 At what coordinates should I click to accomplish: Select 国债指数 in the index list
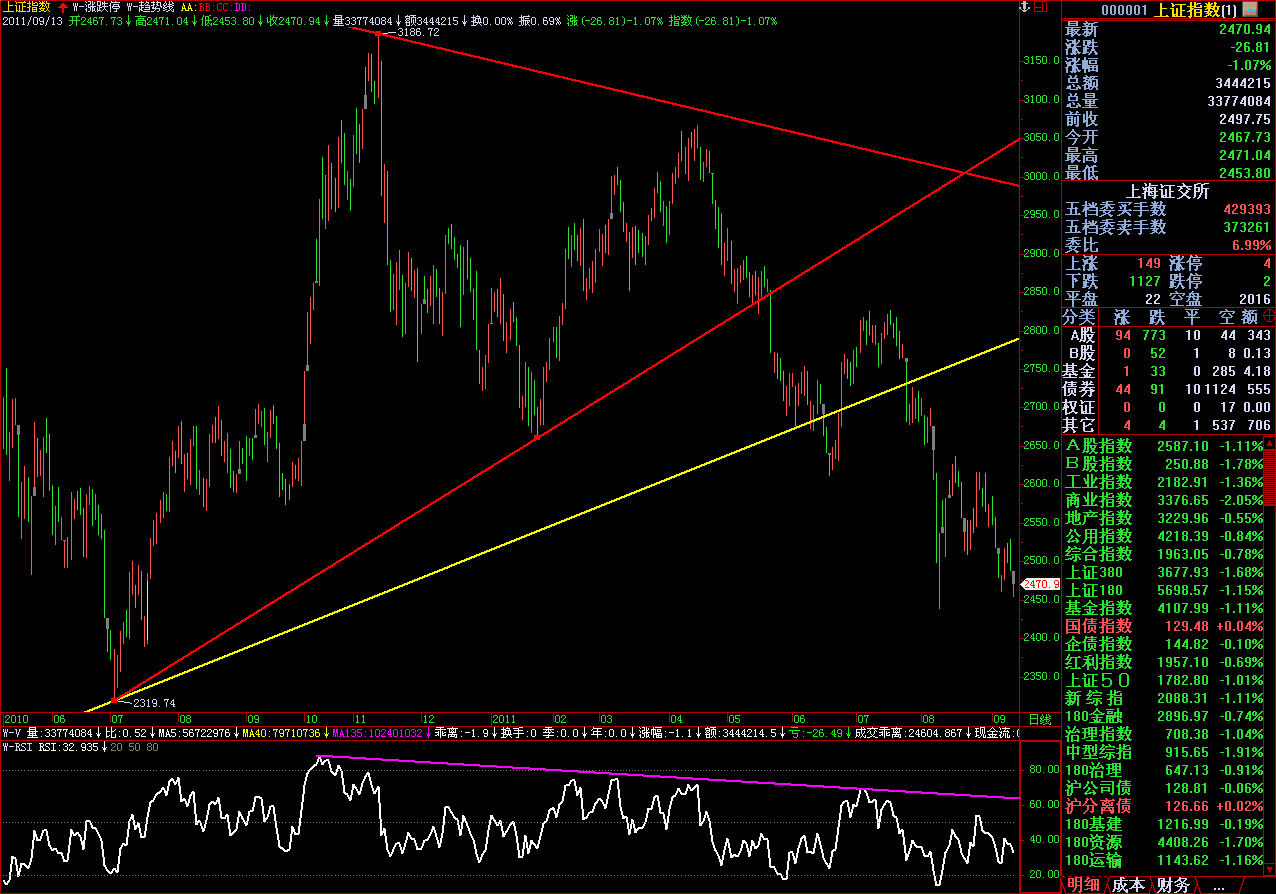pos(1098,626)
